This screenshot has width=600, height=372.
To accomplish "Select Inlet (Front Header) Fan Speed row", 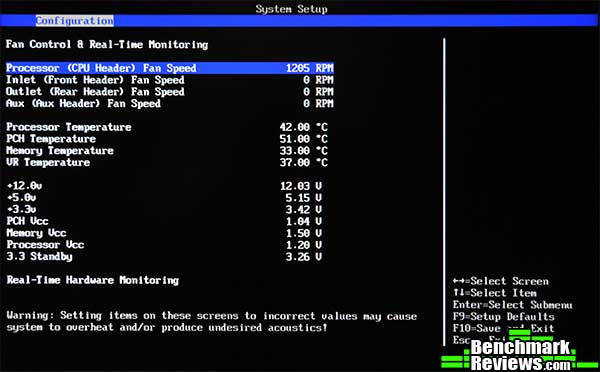I will (170, 80).
